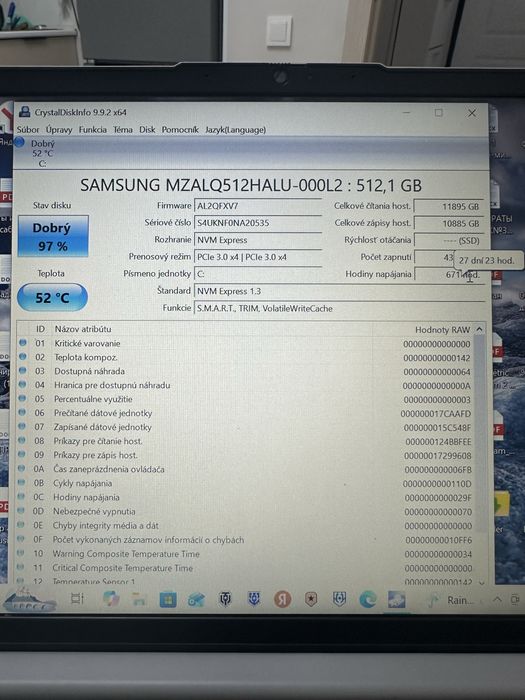525x700 pixels.
Task: Open Task View from the taskbar
Action: click(x=77, y=599)
